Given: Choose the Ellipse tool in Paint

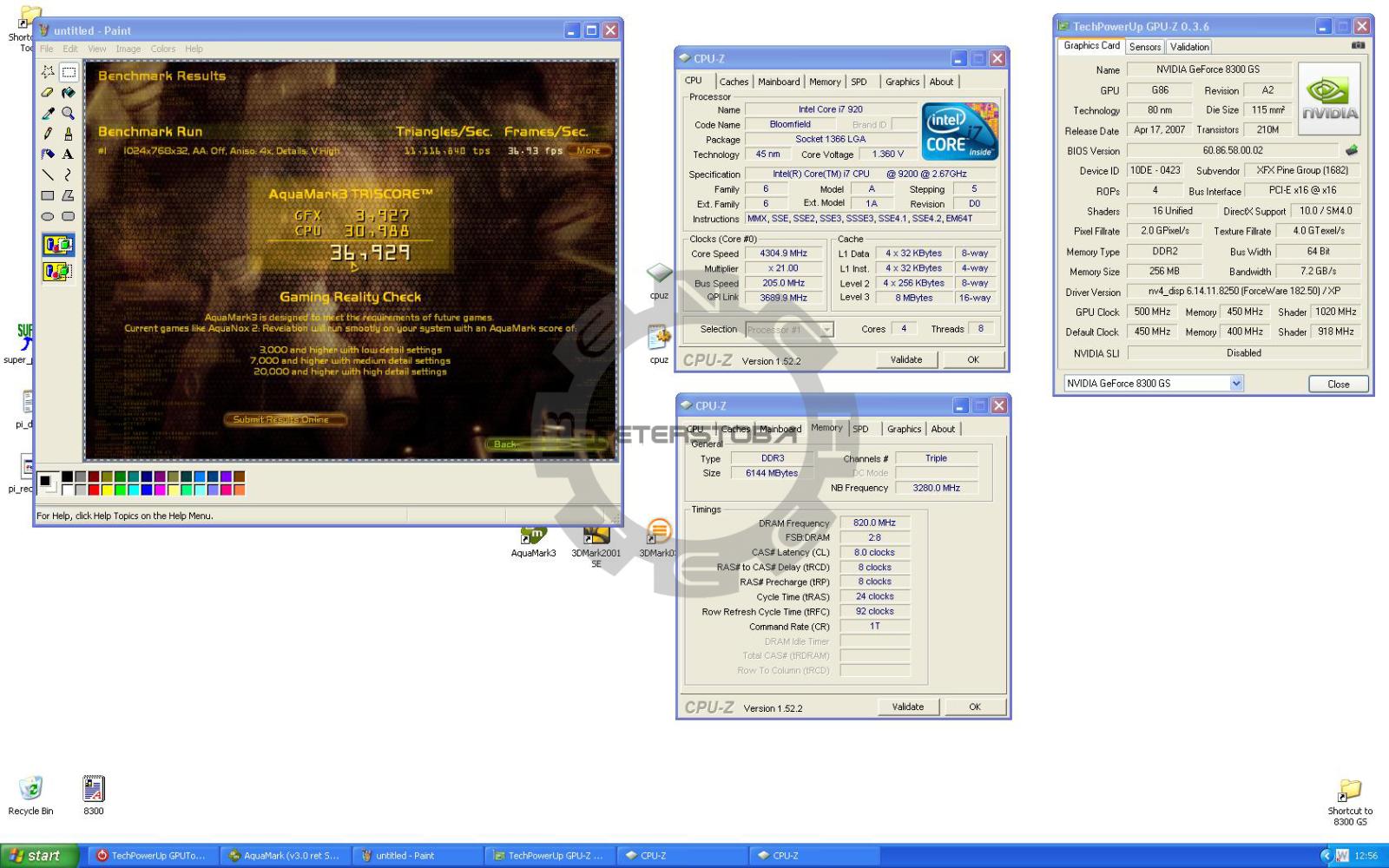Looking at the screenshot, I should (x=48, y=216).
